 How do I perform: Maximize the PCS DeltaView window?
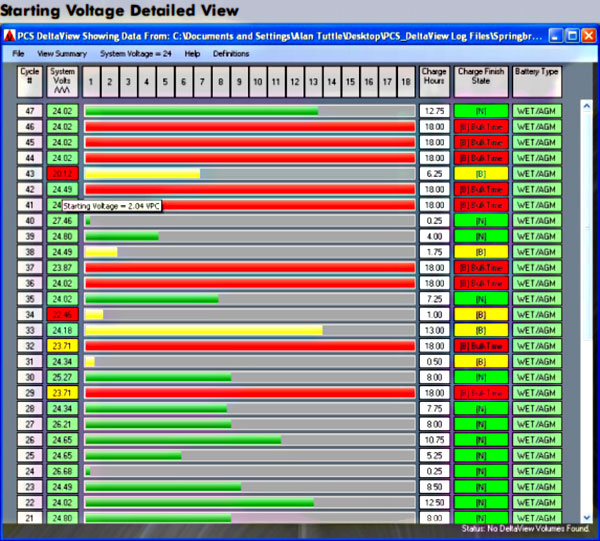[572, 36]
